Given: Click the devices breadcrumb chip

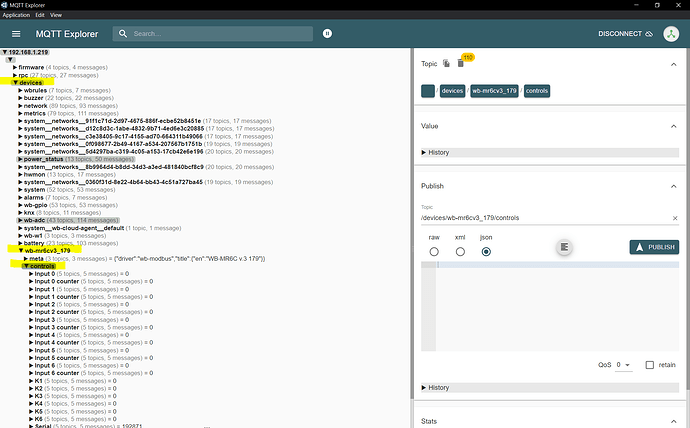Looking at the screenshot, I should click(452, 91).
